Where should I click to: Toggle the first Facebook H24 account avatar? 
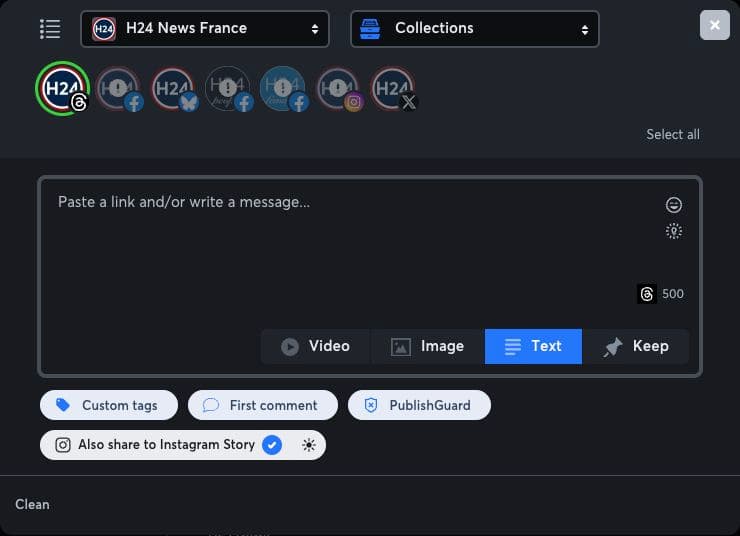[x=118, y=89]
